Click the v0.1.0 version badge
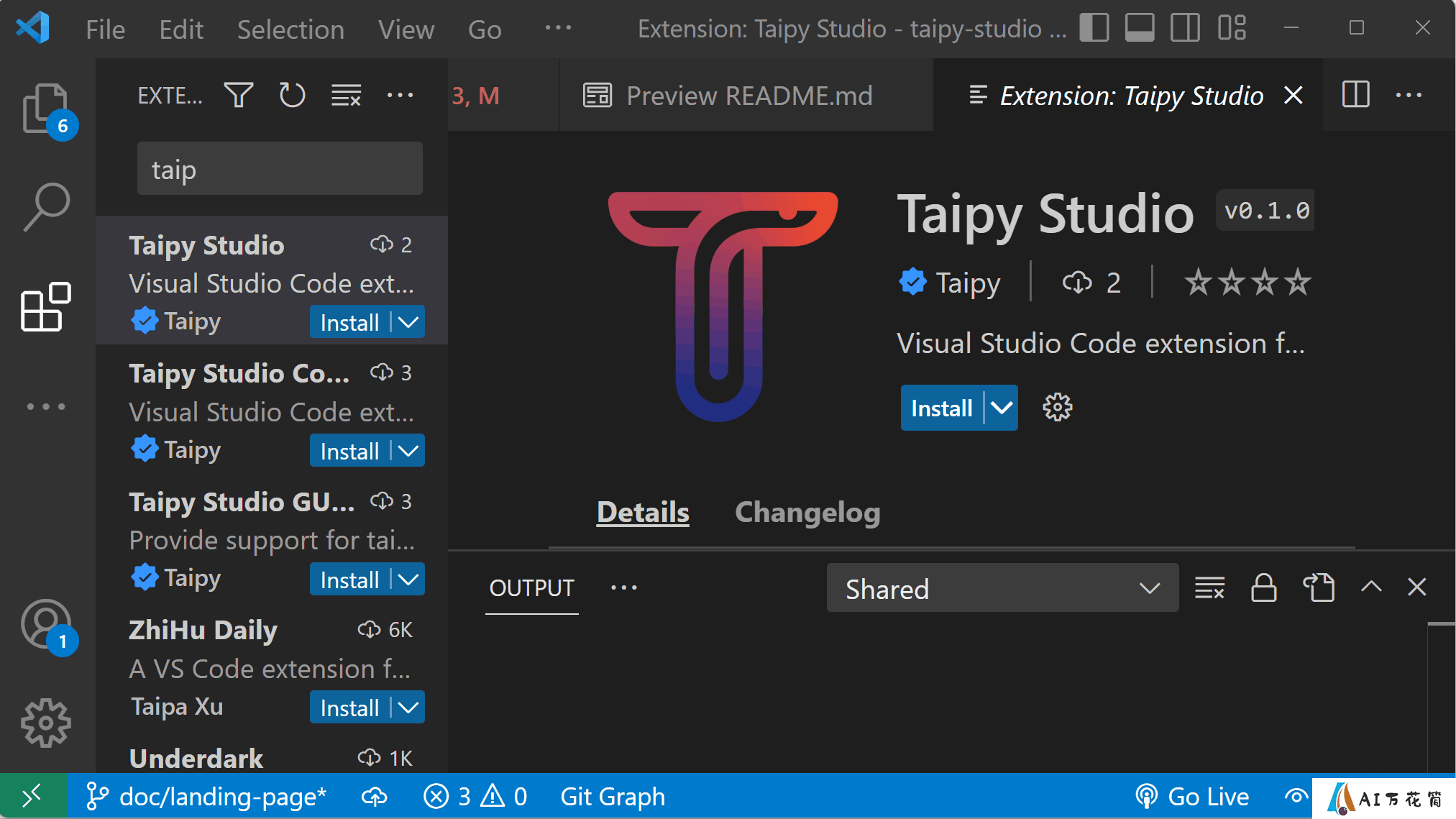 tap(1265, 211)
